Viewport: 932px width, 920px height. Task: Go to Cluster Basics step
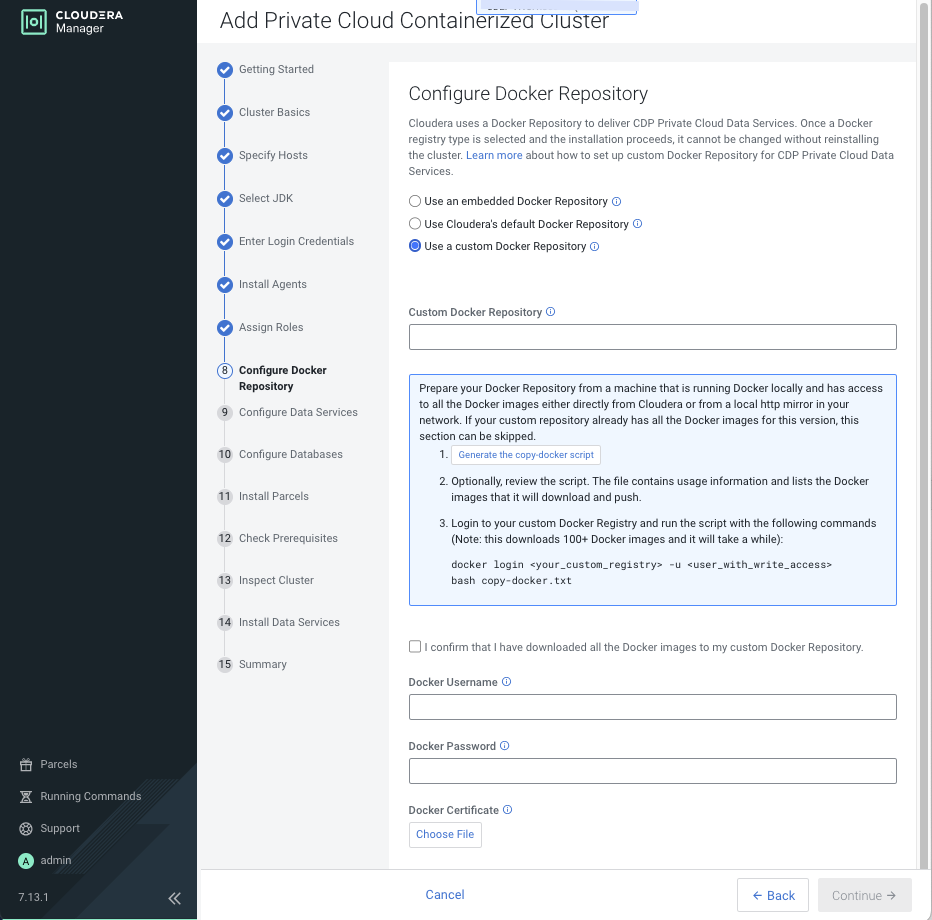pyautogui.click(x=274, y=112)
